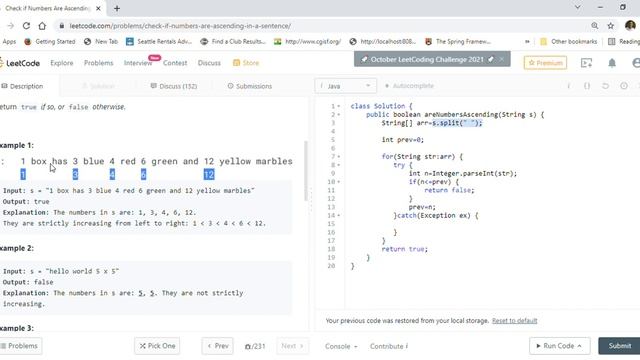Open the Find a Club Results bookmark

point(233,42)
